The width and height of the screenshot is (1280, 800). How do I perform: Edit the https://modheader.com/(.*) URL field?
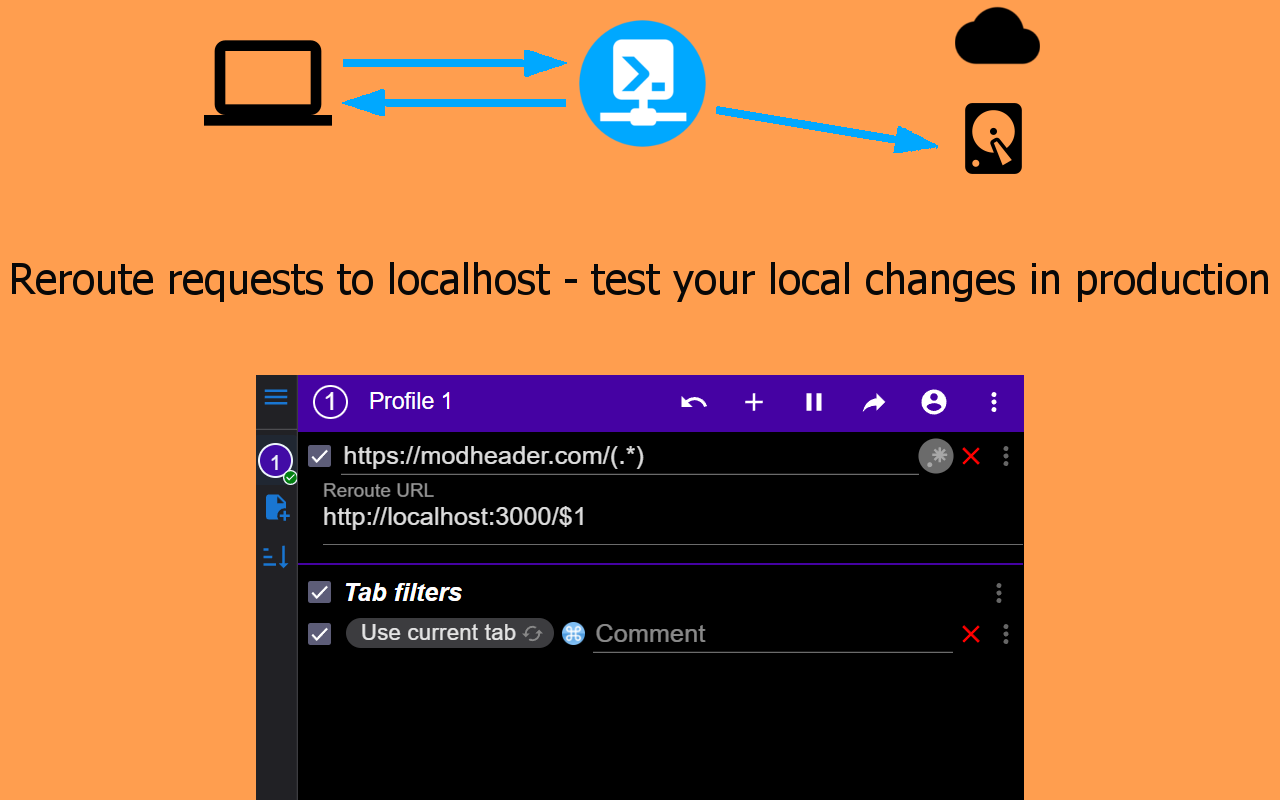(x=630, y=456)
